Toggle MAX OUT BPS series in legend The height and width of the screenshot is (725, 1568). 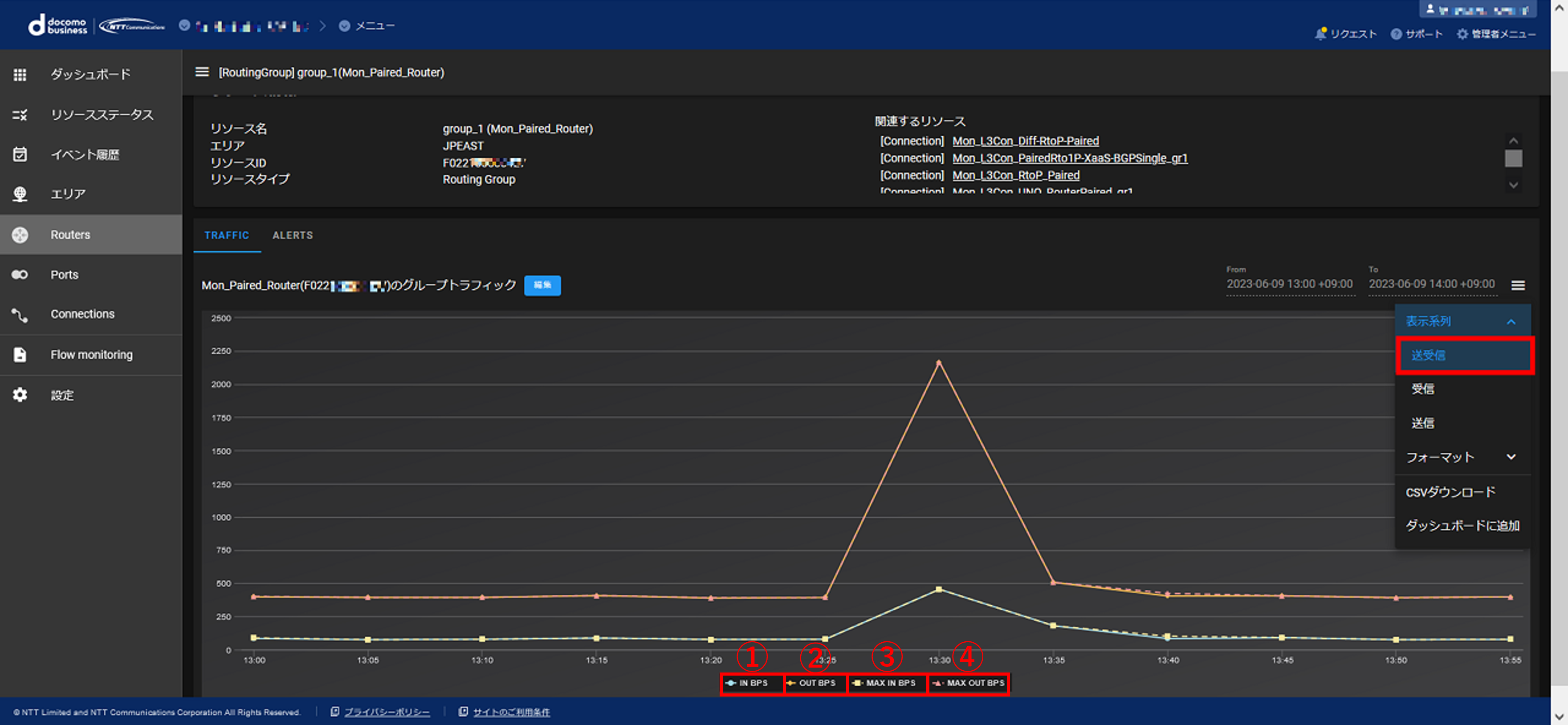(x=969, y=683)
